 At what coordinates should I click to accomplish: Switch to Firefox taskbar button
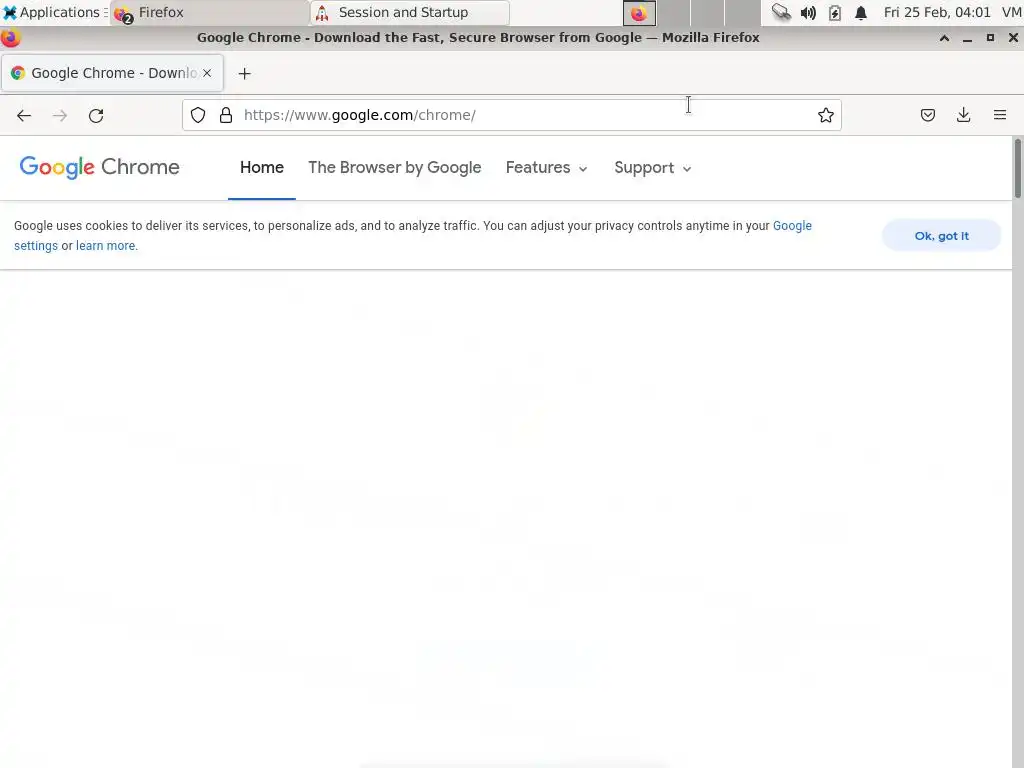209,12
